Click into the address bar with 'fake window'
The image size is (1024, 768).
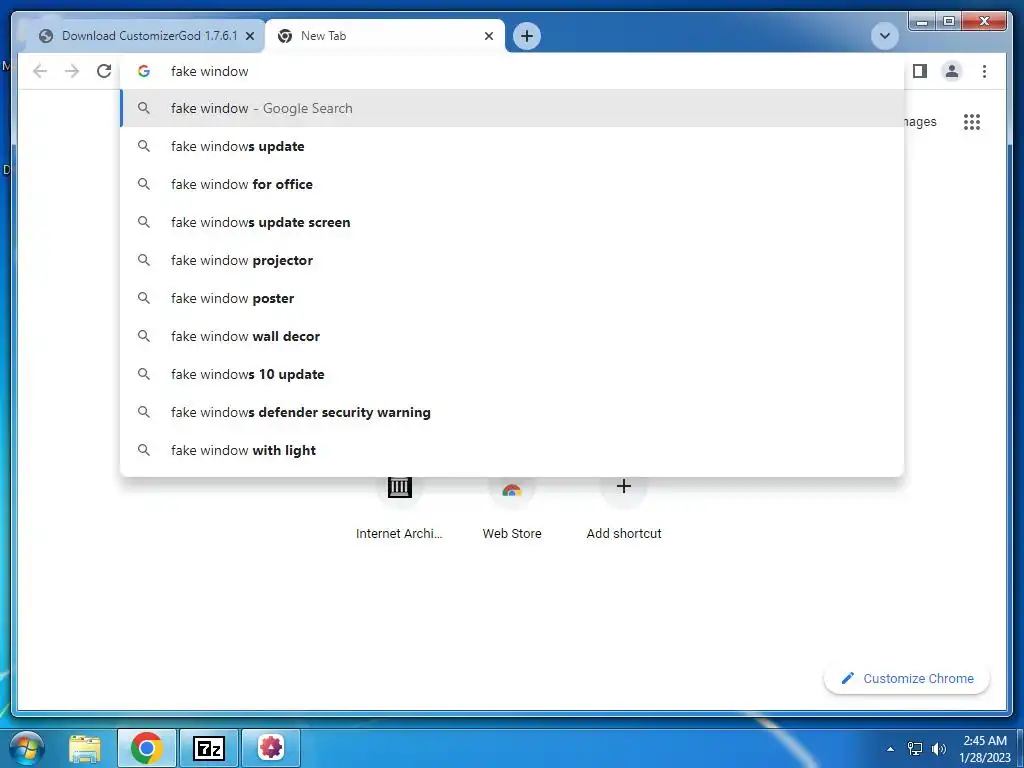[x=512, y=71]
